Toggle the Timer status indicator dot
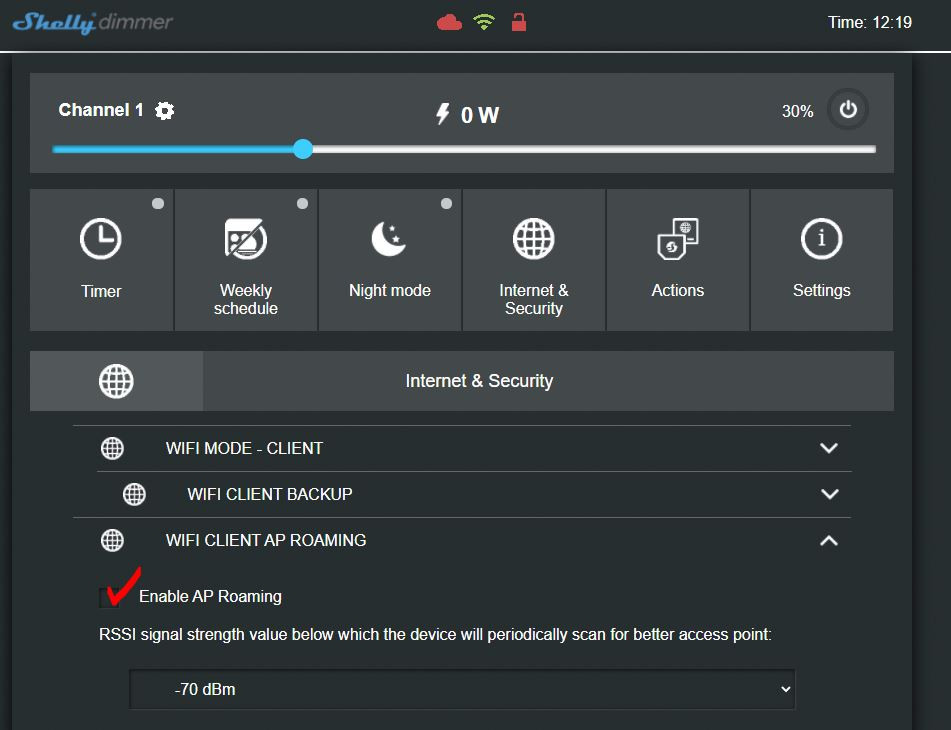The image size is (951, 730). 158,204
